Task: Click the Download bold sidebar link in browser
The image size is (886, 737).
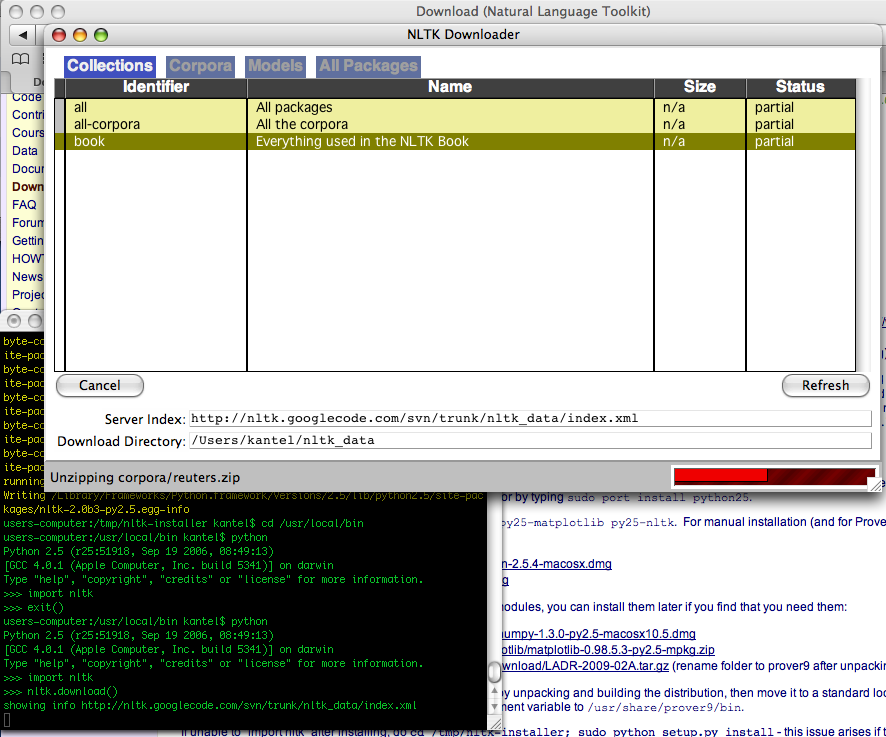Action: [28, 187]
